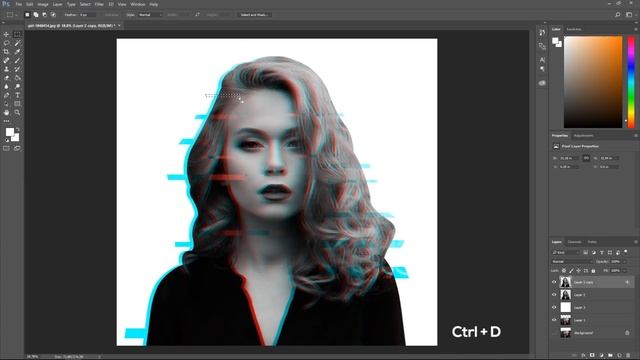Viewport: 640px width, 360px height.
Task: Show the Background layer via visibility box
Action: point(554,333)
